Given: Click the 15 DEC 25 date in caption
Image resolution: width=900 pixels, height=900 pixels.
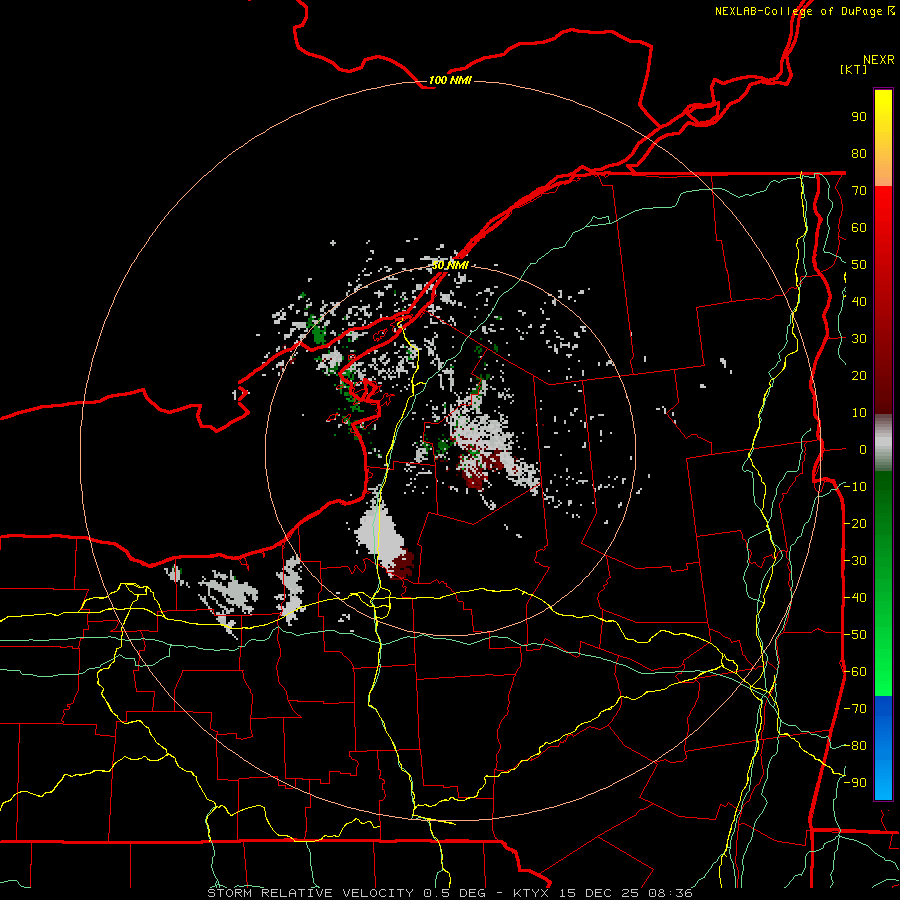Looking at the screenshot, I should point(600,893).
